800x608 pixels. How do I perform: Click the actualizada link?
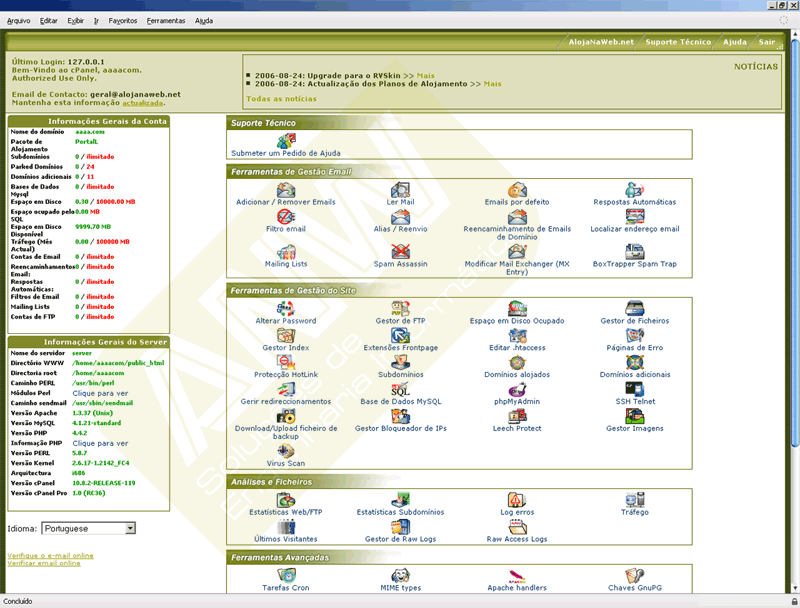pyautogui.click(x=142, y=103)
